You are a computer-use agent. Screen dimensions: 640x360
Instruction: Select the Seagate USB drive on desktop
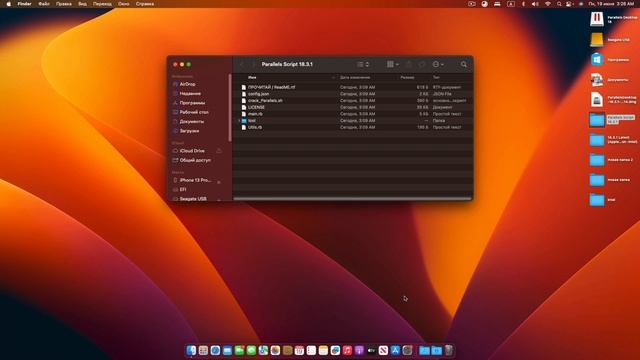pyautogui.click(x=597, y=40)
